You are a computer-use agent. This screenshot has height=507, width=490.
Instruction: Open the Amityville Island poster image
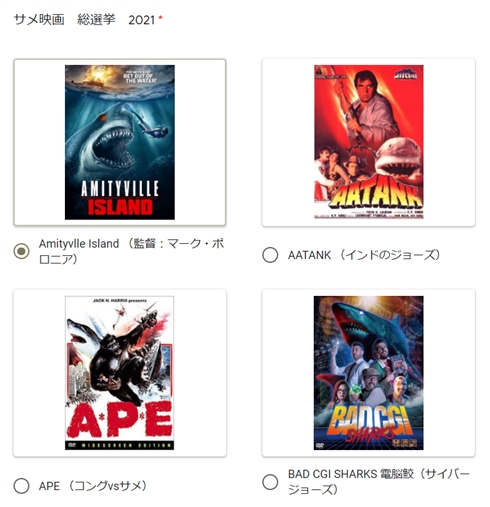click(x=120, y=142)
